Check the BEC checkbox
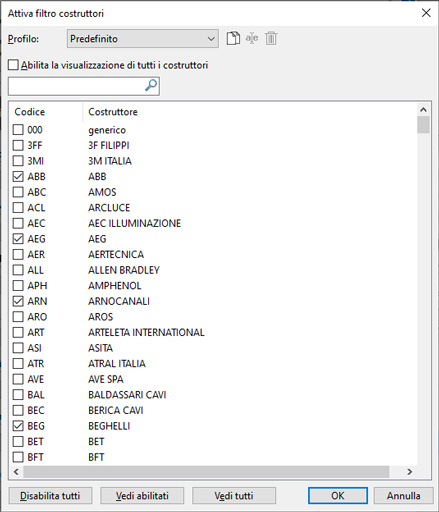Image resolution: width=439 pixels, height=512 pixels. 18,410
